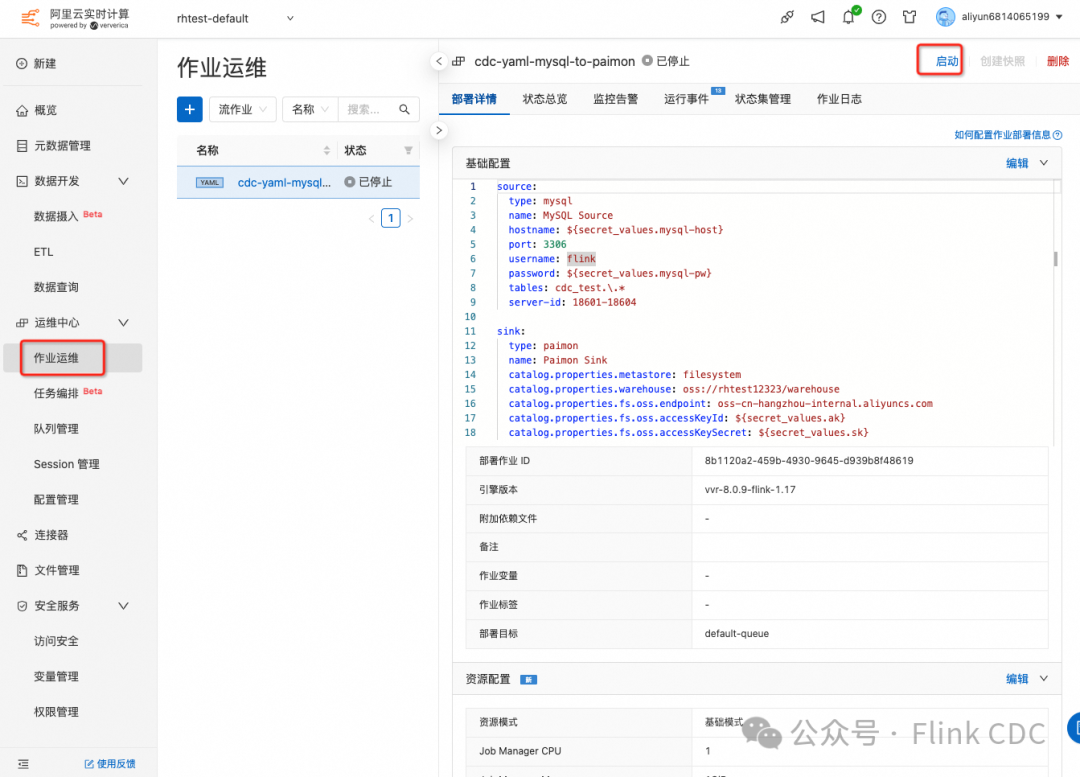Open the 流作业 job type dropdown

click(x=243, y=110)
